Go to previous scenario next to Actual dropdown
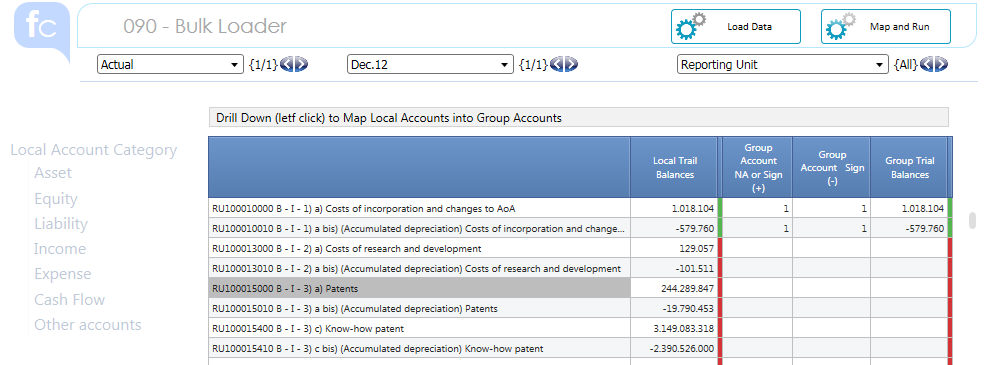The width and height of the screenshot is (991, 365). point(287,64)
